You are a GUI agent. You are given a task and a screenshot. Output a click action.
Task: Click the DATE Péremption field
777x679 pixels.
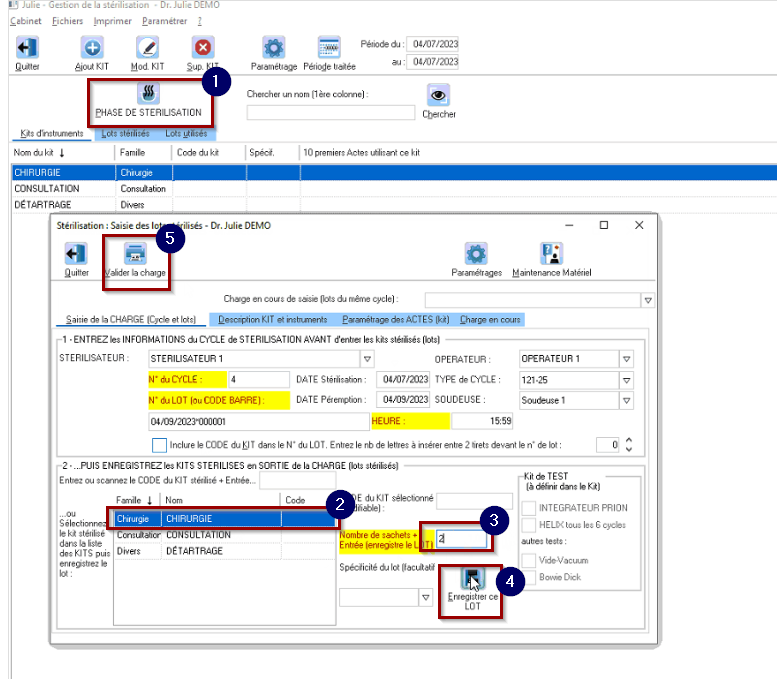tap(403, 399)
